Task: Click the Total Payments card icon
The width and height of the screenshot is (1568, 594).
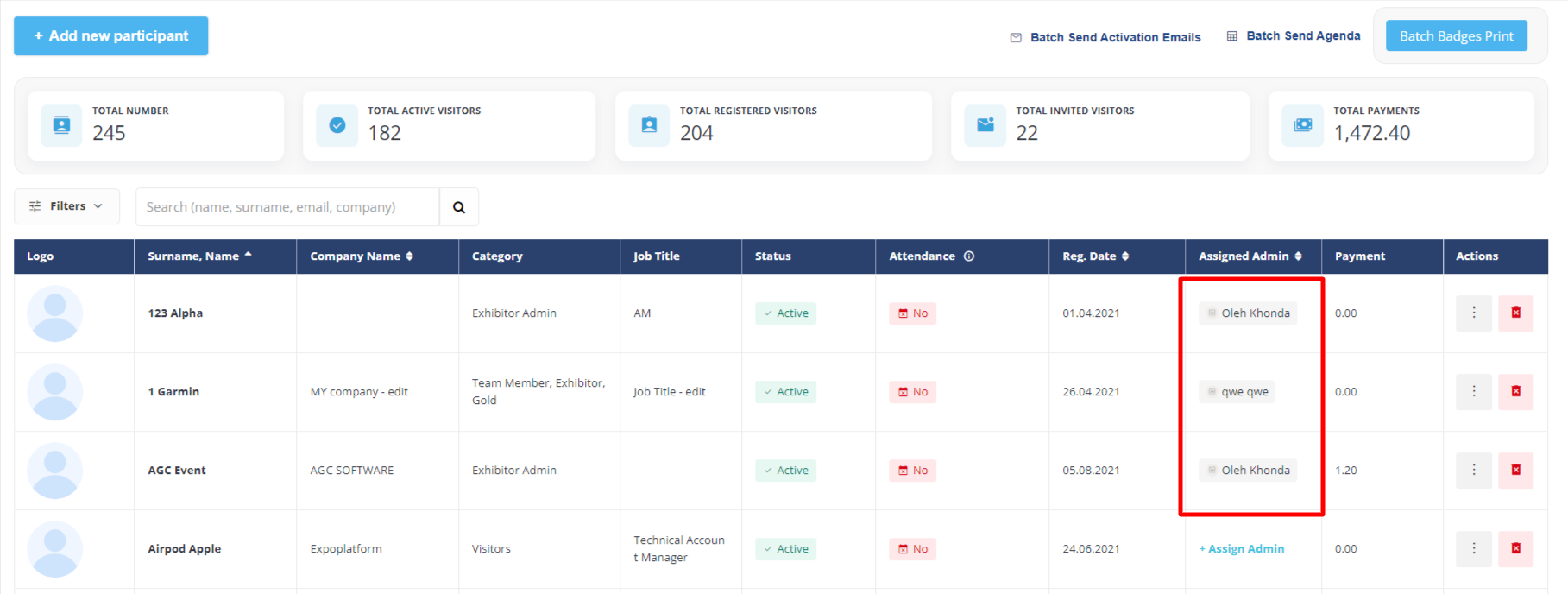Action: coord(1302,126)
